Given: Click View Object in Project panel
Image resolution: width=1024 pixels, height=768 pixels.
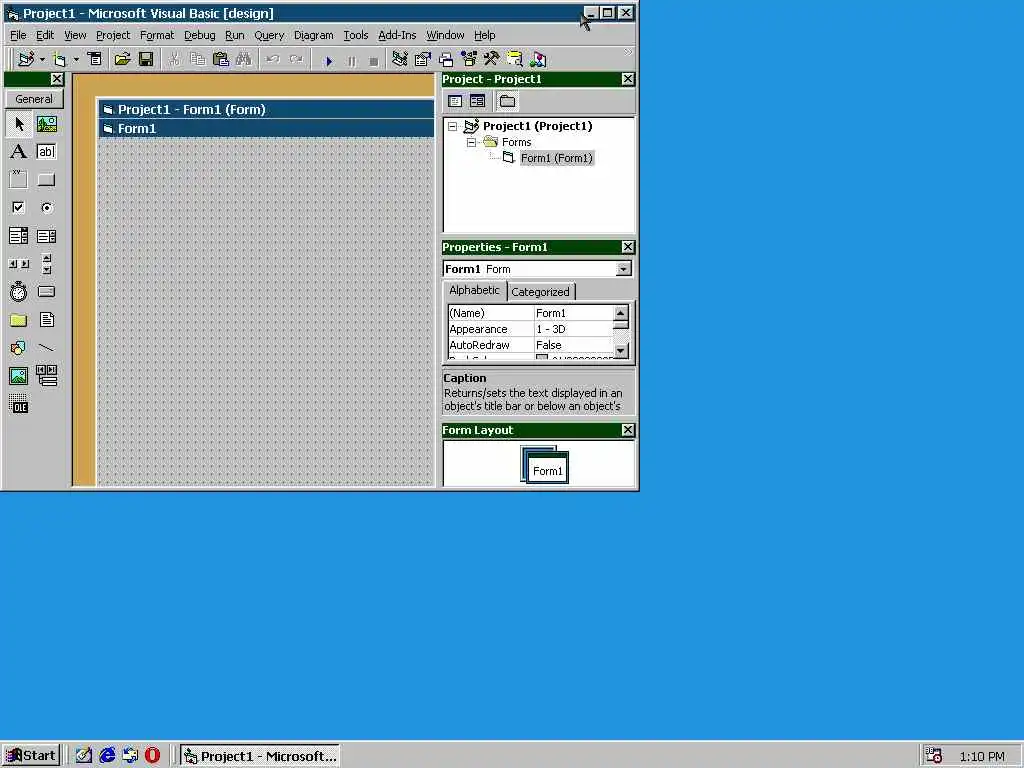Looking at the screenshot, I should tap(477, 101).
